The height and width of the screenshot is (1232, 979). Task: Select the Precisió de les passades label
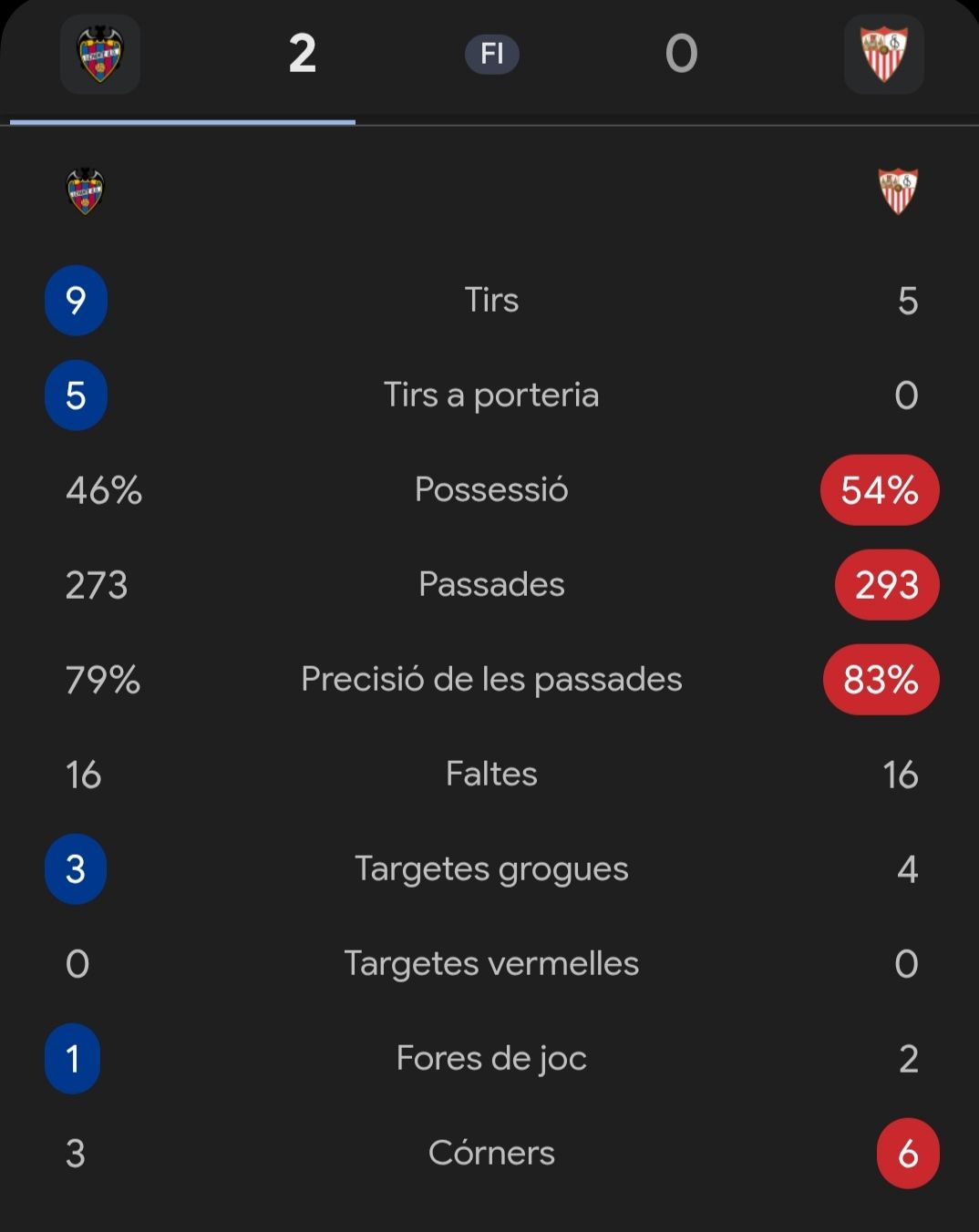click(491, 679)
